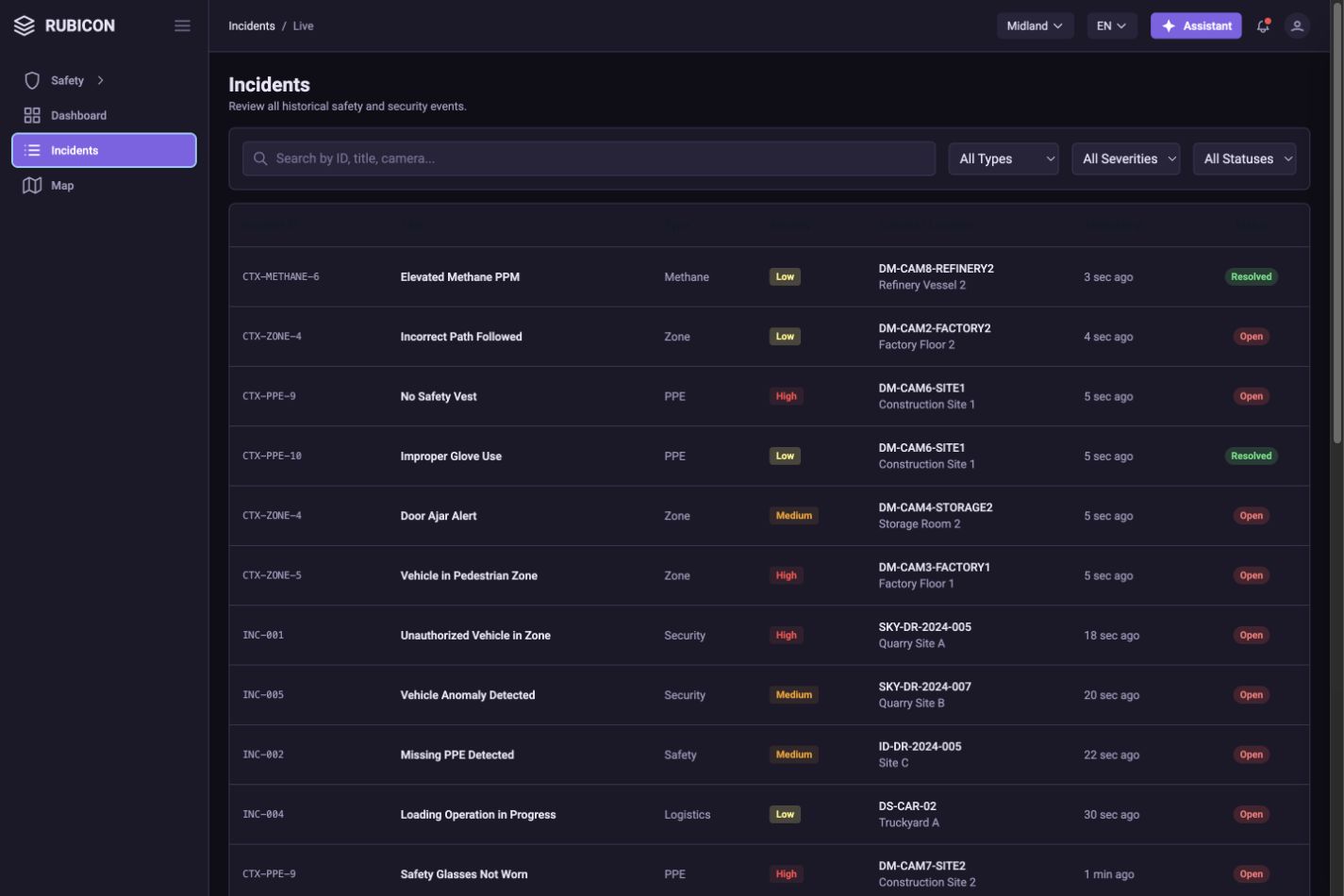This screenshot has width=1344, height=896.
Task: Click the Safety shield icon
Action: (x=32, y=80)
